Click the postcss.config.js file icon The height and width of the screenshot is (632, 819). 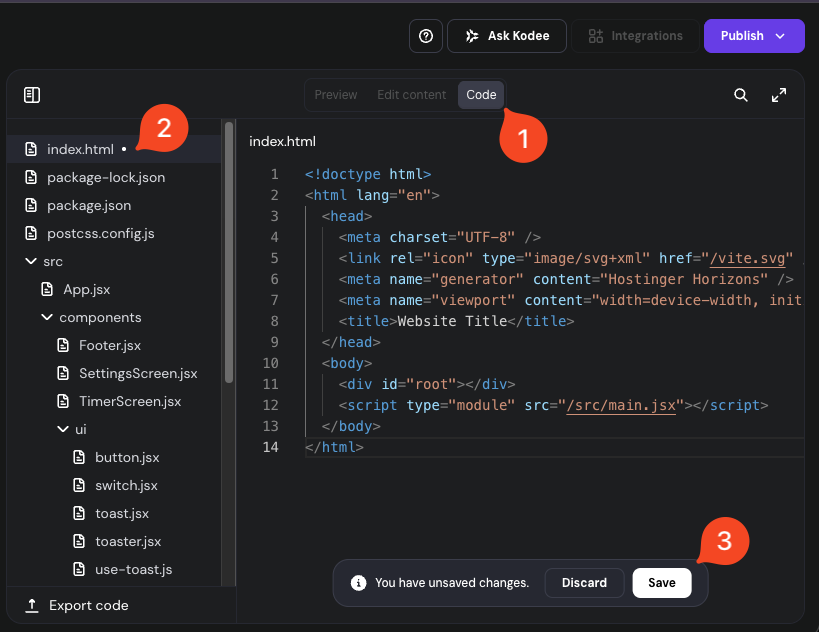31,233
